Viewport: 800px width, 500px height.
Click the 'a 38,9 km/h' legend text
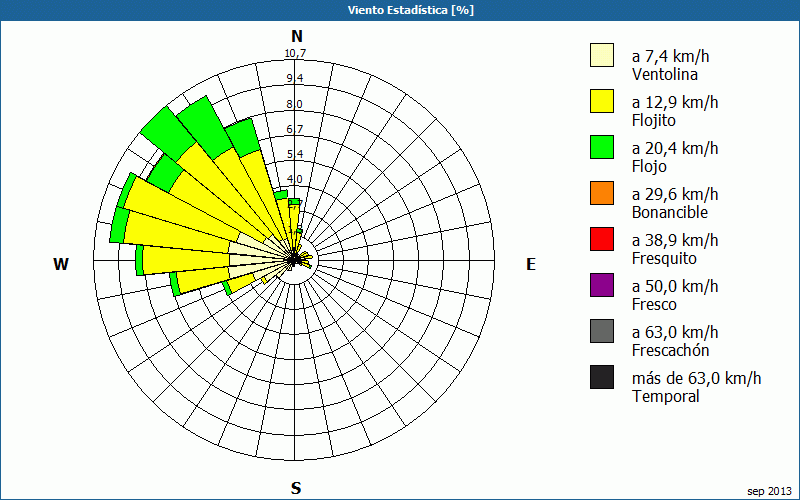click(675, 240)
